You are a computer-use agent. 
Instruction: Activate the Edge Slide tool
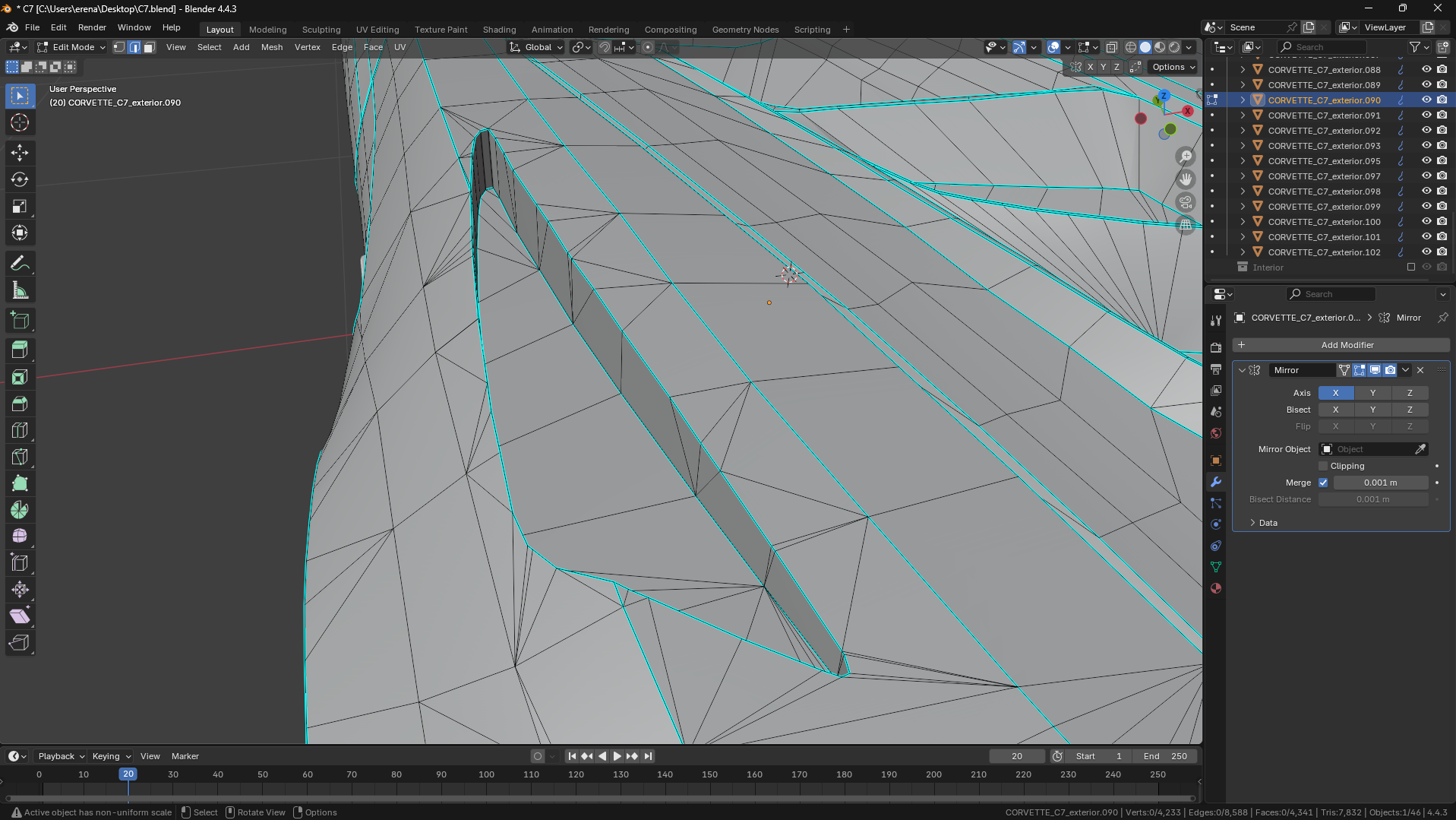click(x=20, y=563)
